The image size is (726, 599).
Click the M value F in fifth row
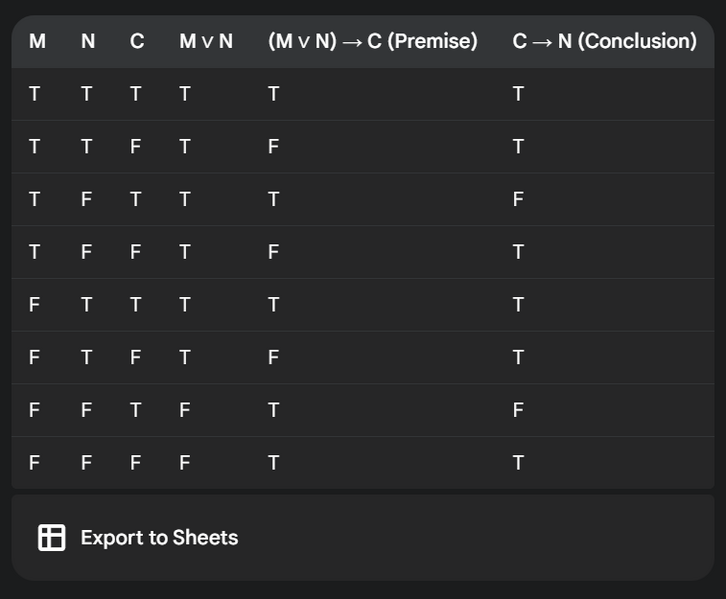(34, 305)
